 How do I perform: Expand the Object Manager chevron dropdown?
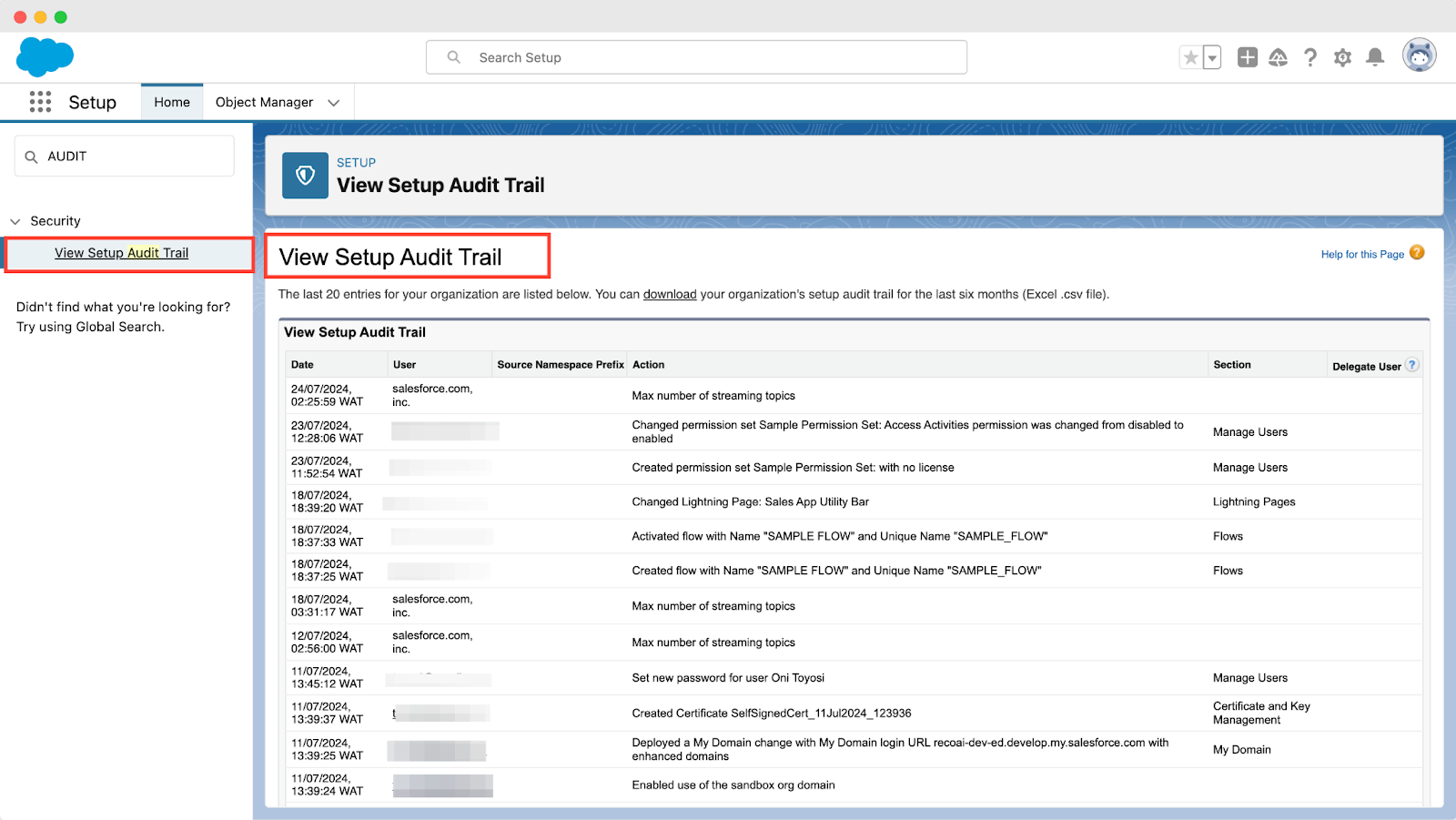[334, 103]
